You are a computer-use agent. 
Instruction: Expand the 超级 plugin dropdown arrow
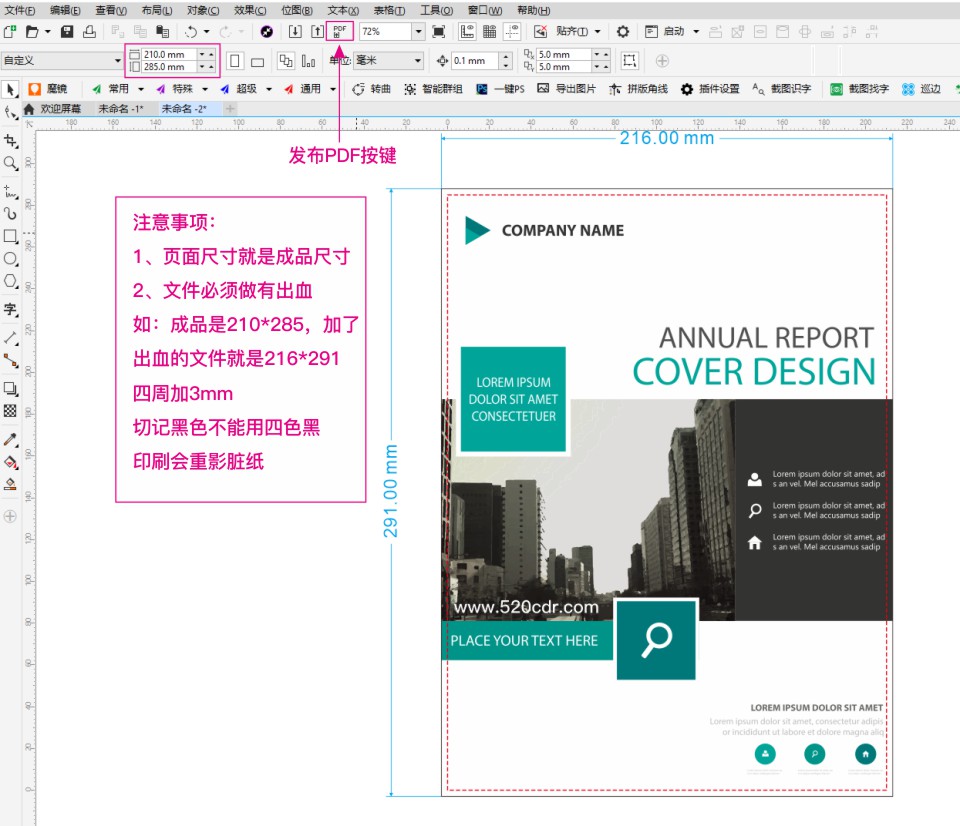269,89
